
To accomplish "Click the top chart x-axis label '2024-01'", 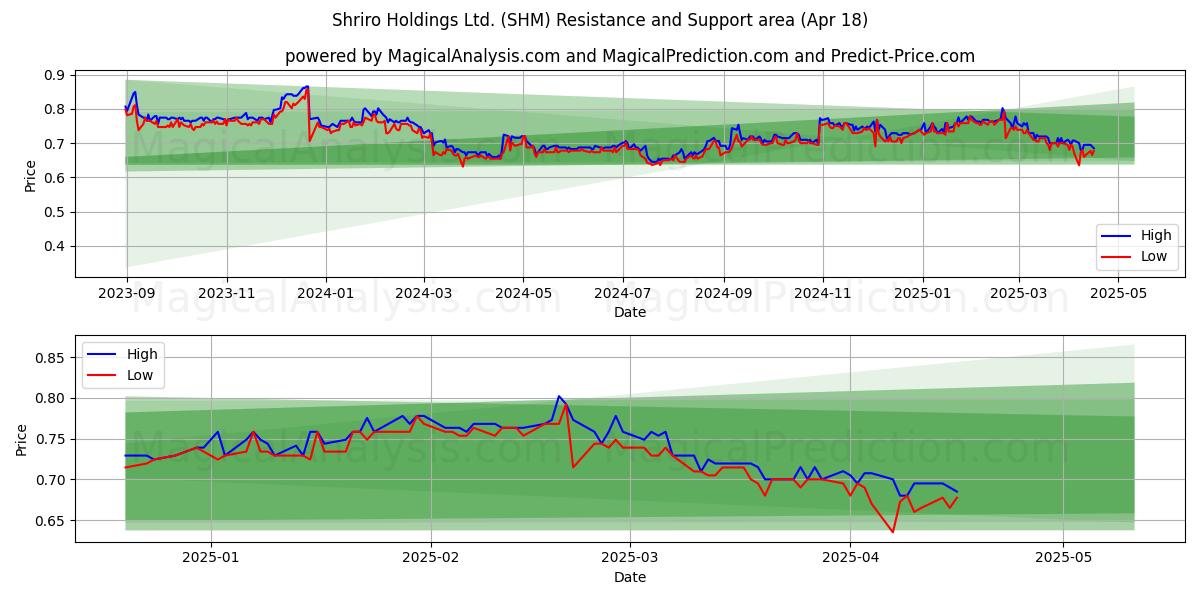I will tap(327, 295).
